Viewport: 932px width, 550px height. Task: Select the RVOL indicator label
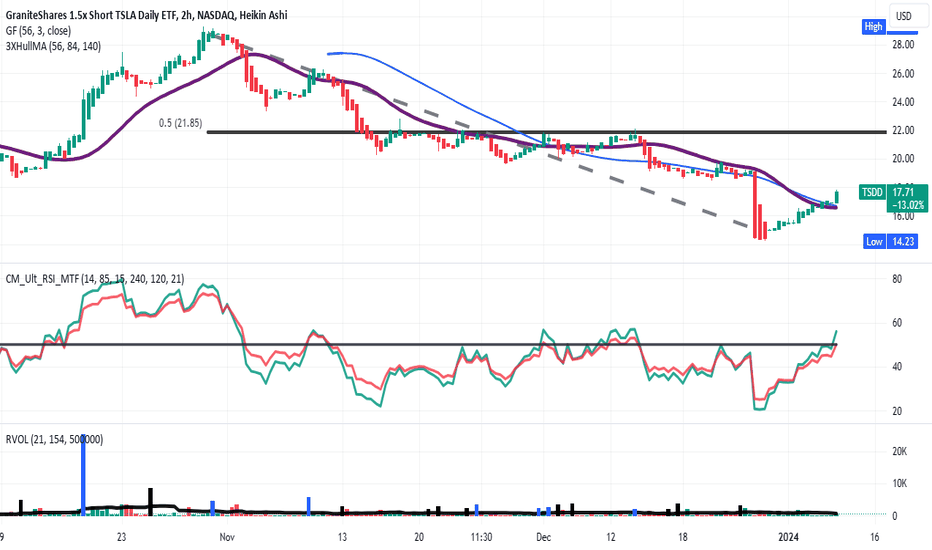[x=54, y=439]
